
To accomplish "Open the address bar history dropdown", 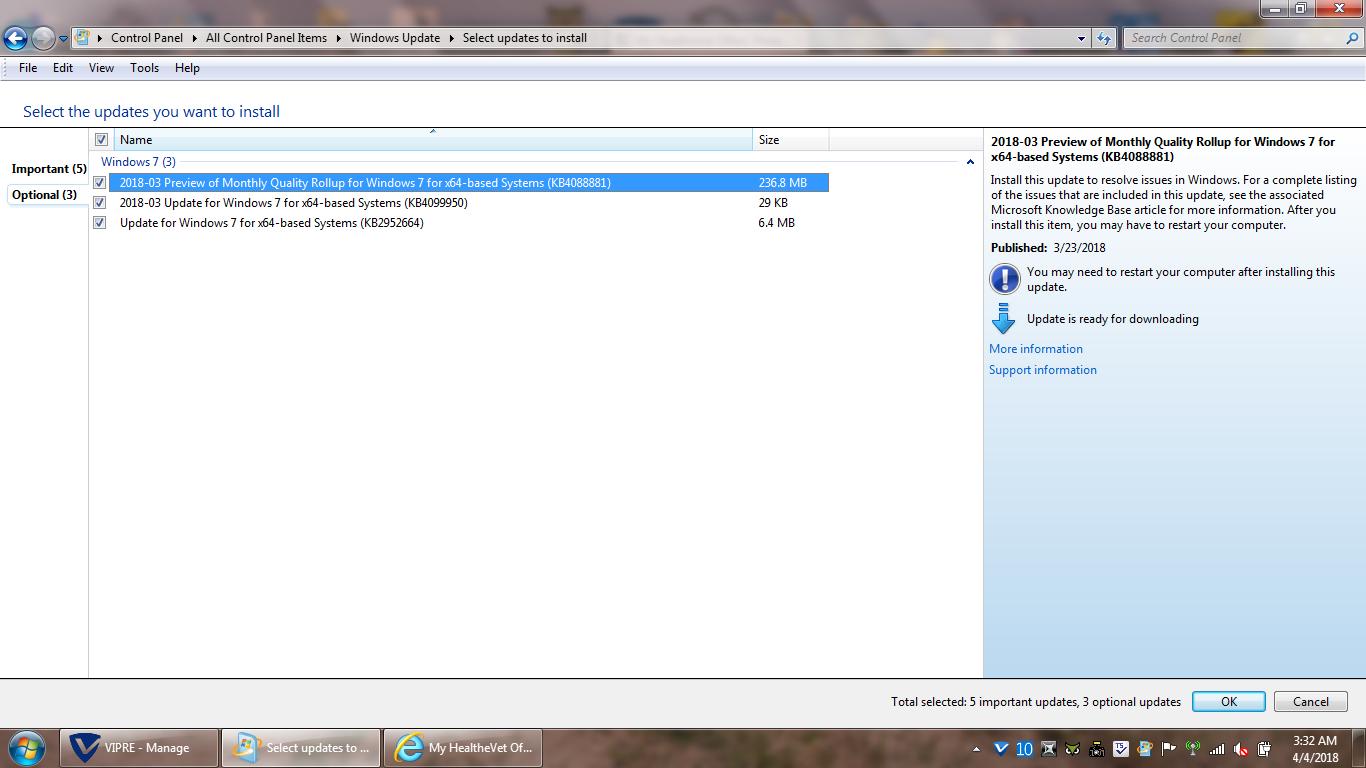I will 1082,38.
